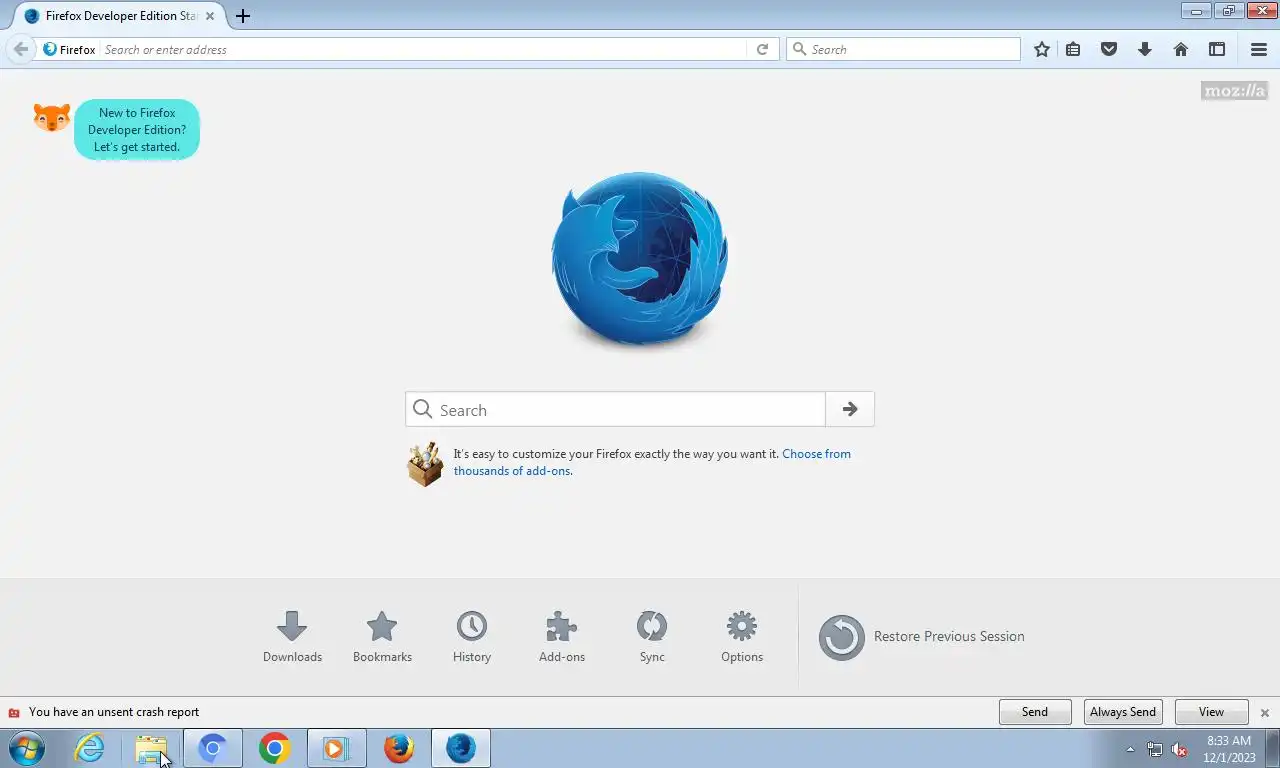Submit search with the arrow button
The height and width of the screenshot is (768, 1280).
point(850,409)
